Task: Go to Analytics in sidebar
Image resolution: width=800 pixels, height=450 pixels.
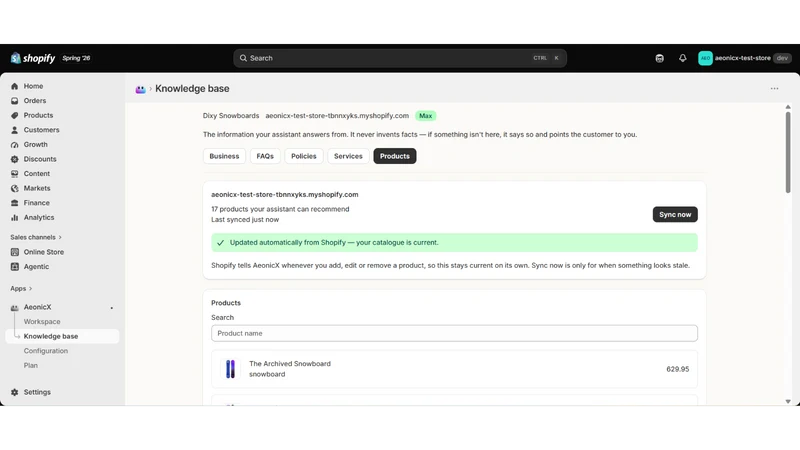Action: click(39, 217)
